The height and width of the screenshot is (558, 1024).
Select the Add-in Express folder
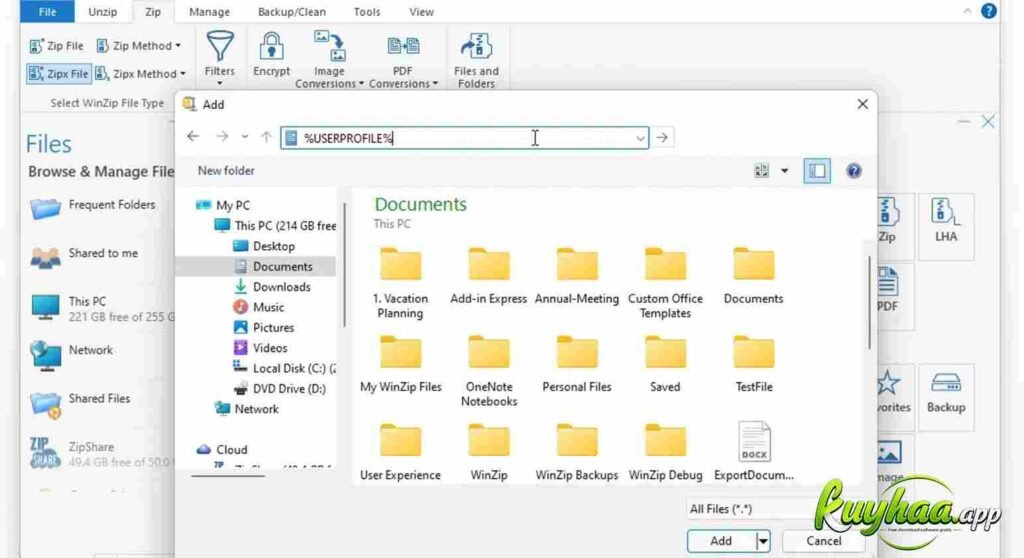(488, 276)
